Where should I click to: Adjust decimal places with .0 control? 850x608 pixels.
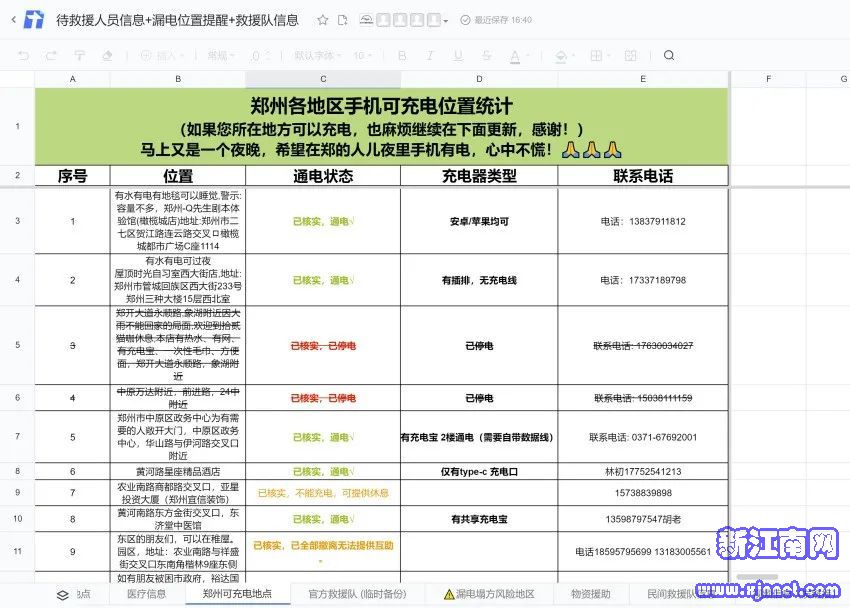pyautogui.click(x=261, y=55)
